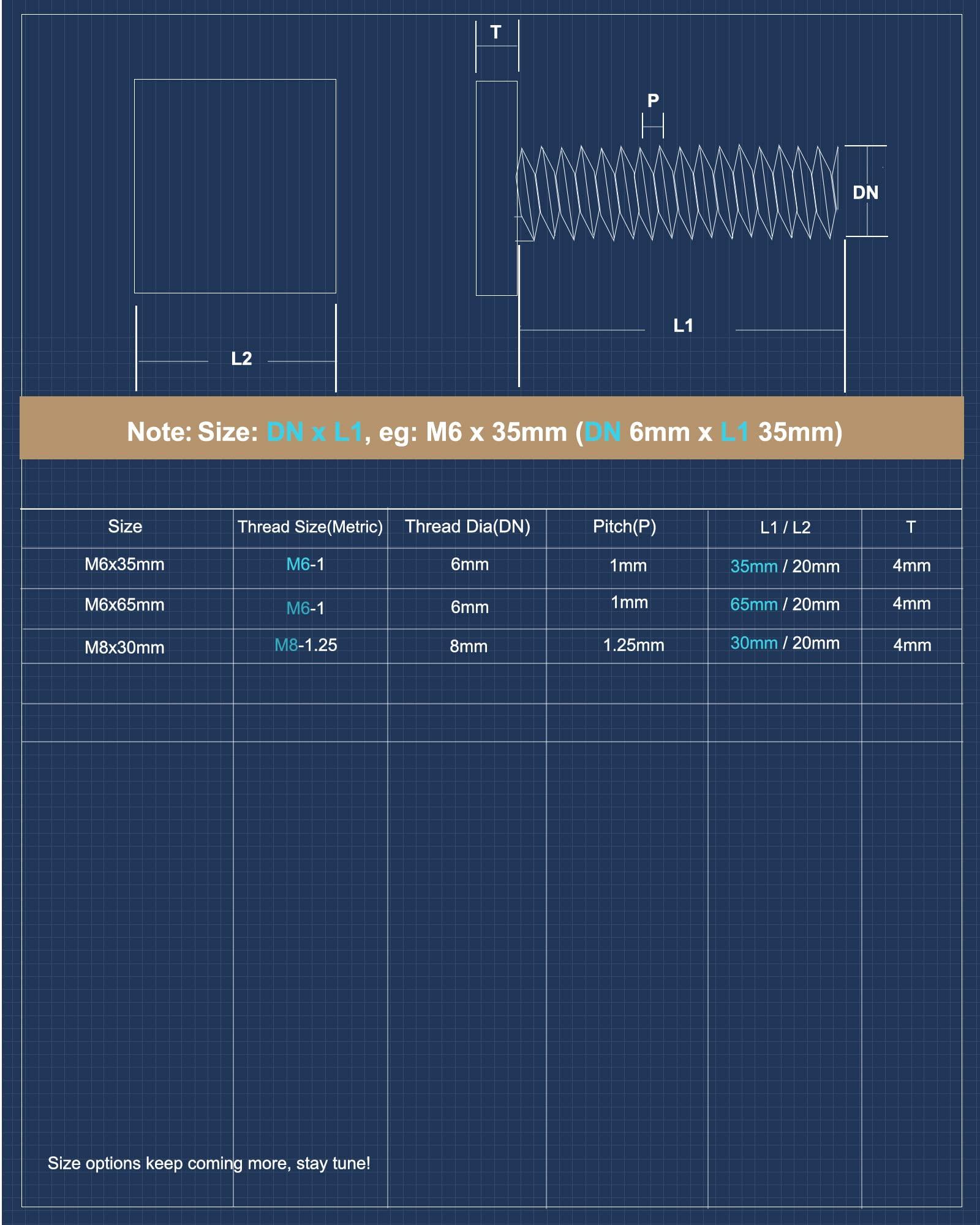This screenshot has height=1225, width=980.
Task: Click the Thread Dia(DN) column header
Action: tap(467, 527)
